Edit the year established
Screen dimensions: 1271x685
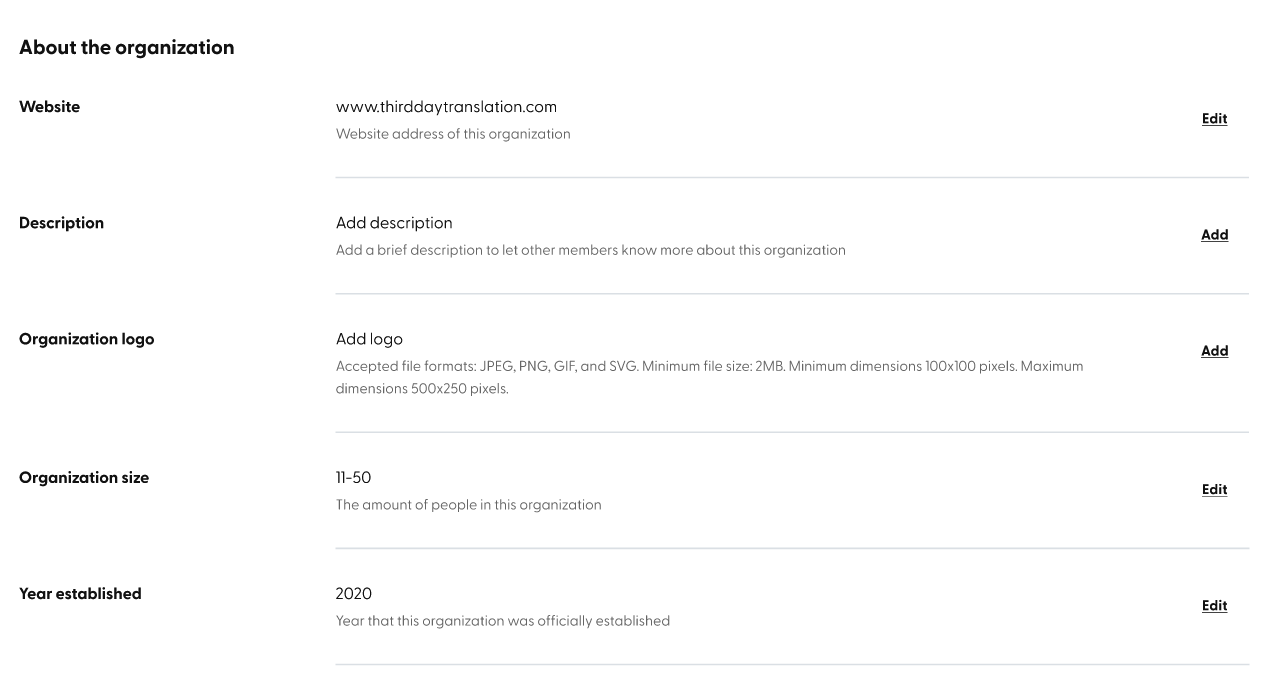pos(1214,606)
